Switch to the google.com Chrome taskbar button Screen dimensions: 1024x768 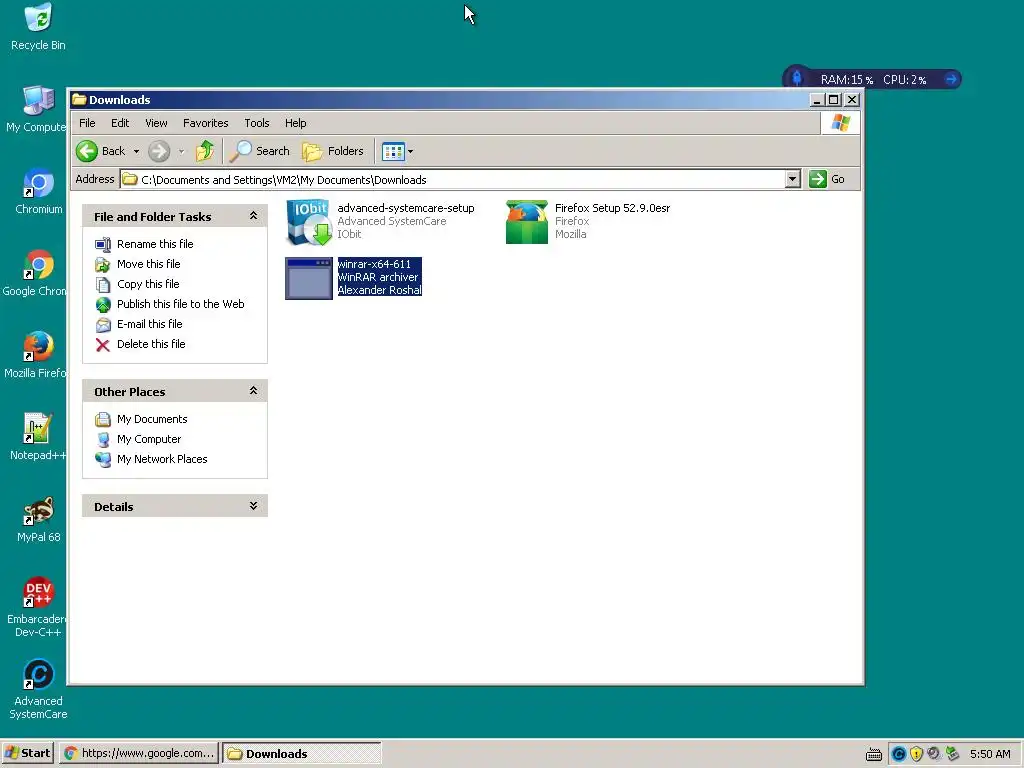click(139, 753)
